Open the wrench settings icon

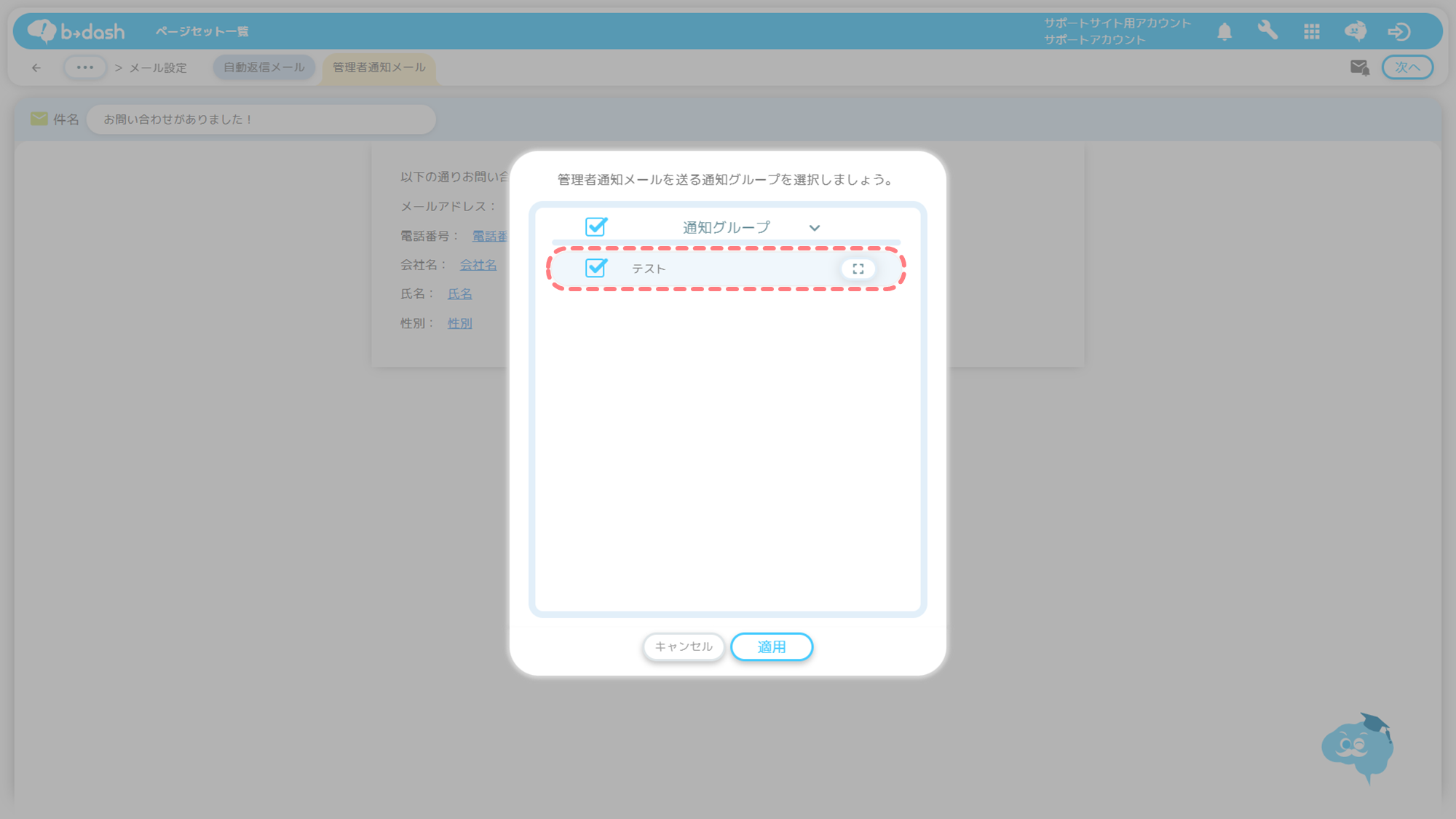pyautogui.click(x=1267, y=31)
